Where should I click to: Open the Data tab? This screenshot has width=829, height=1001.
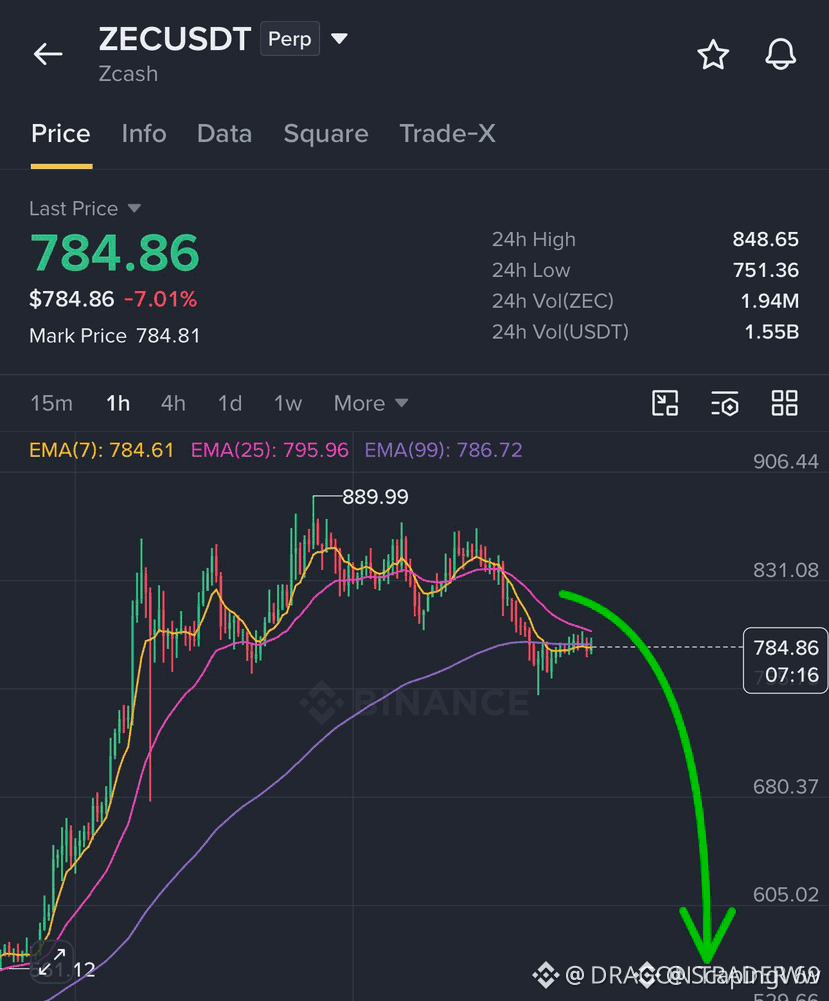(225, 133)
